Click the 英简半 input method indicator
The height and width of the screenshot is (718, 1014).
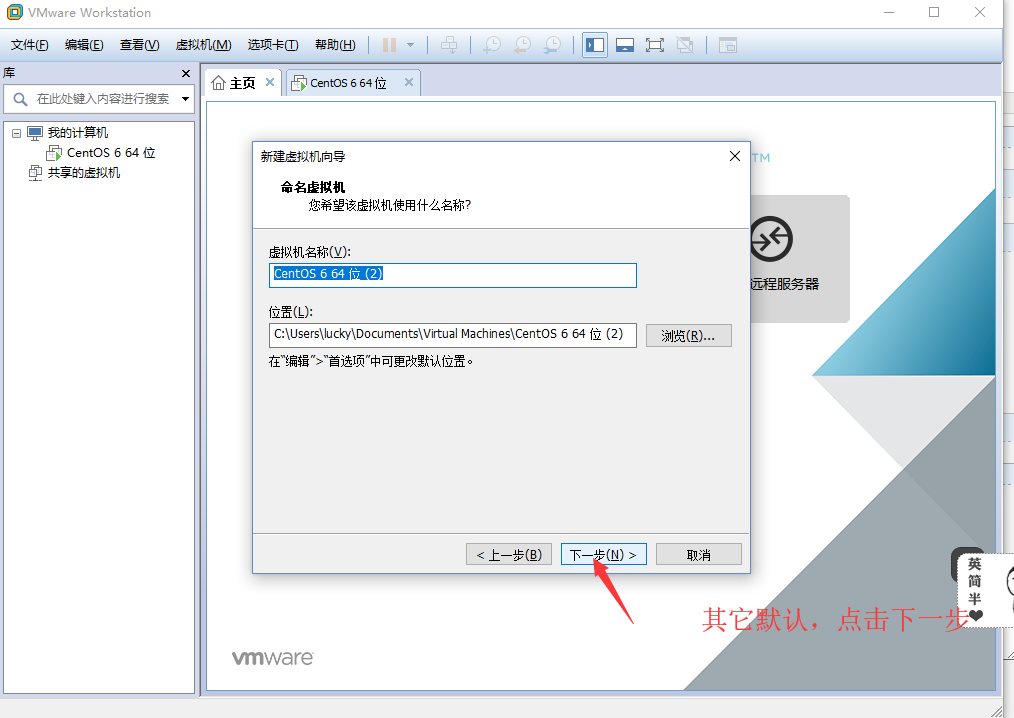click(975, 589)
